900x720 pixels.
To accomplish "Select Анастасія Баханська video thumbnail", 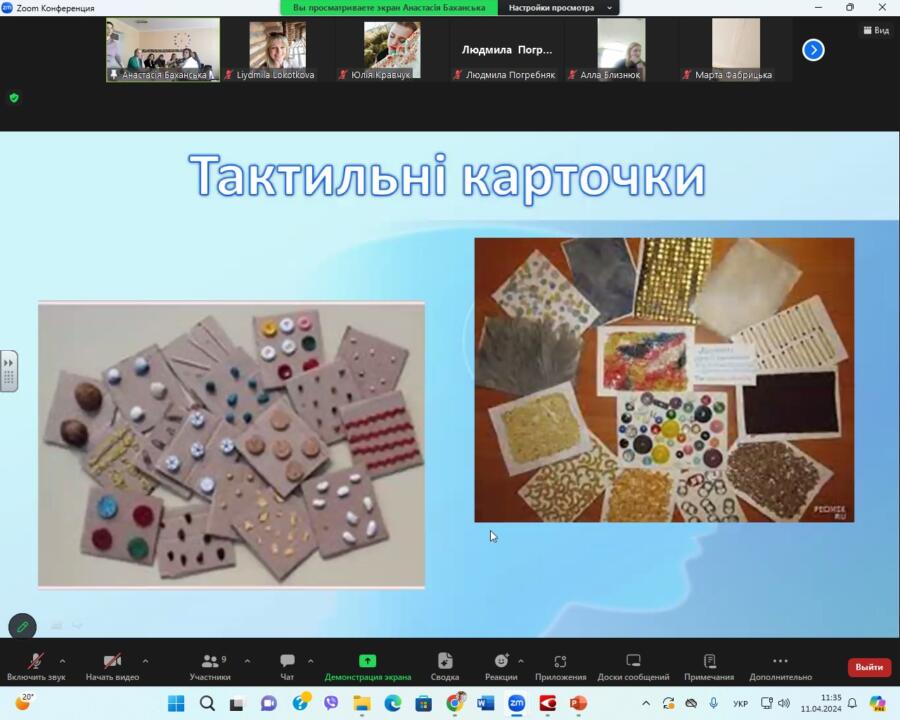I will click(x=163, y=50).
